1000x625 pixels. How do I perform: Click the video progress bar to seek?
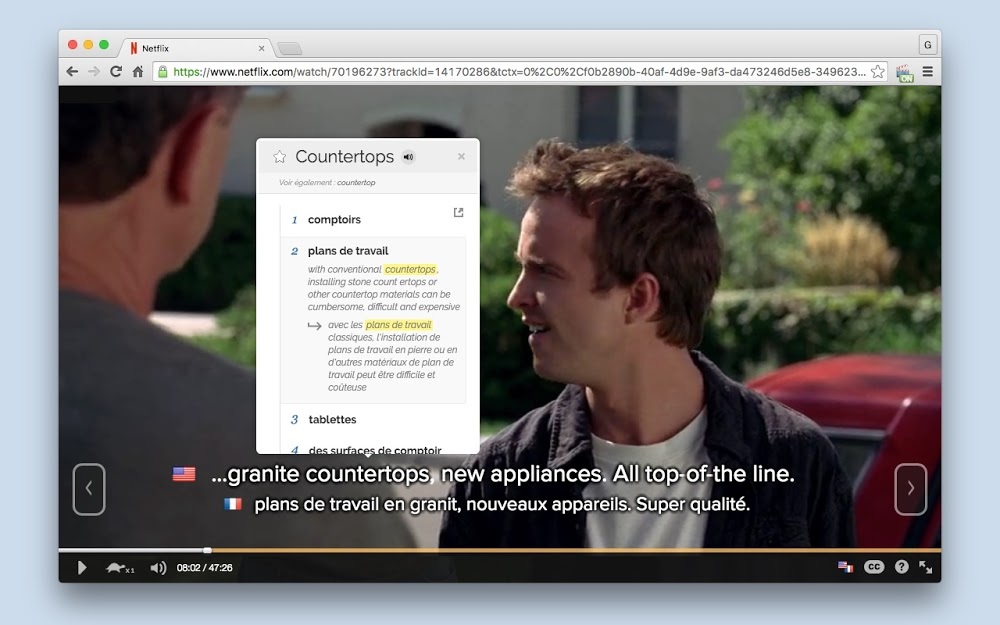coord(500,548)
